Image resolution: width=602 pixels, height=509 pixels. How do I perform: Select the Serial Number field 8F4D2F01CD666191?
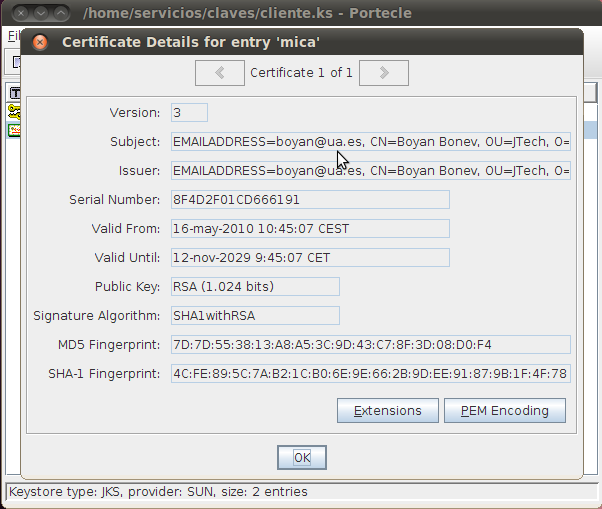pos(310,200)
